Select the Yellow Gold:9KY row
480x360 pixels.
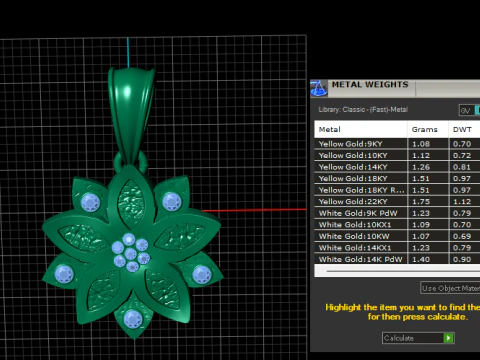(x=397, y=144)
